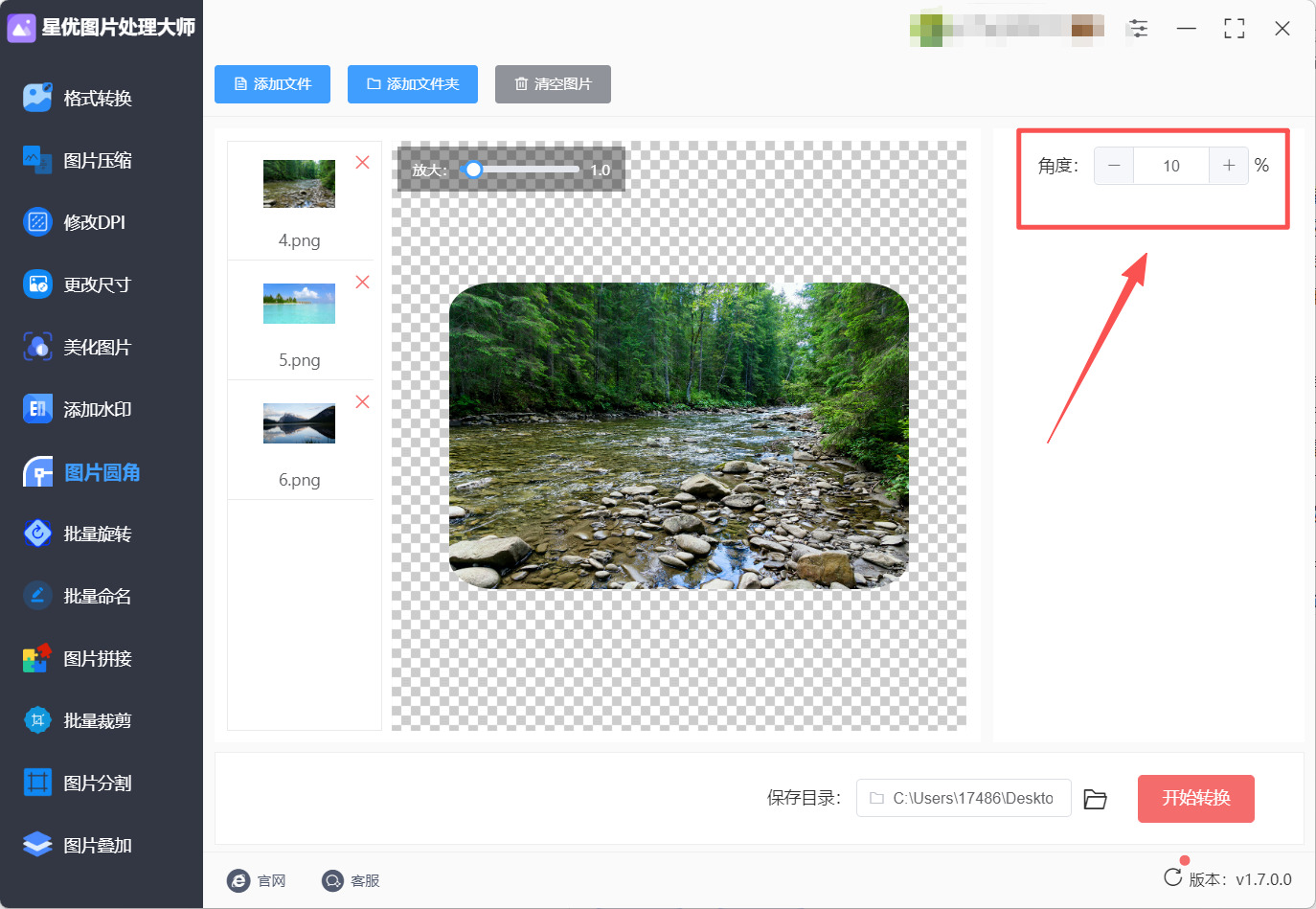
Task: Open settings sliders icon in title bar
Action: click(x=1138, y=28)
